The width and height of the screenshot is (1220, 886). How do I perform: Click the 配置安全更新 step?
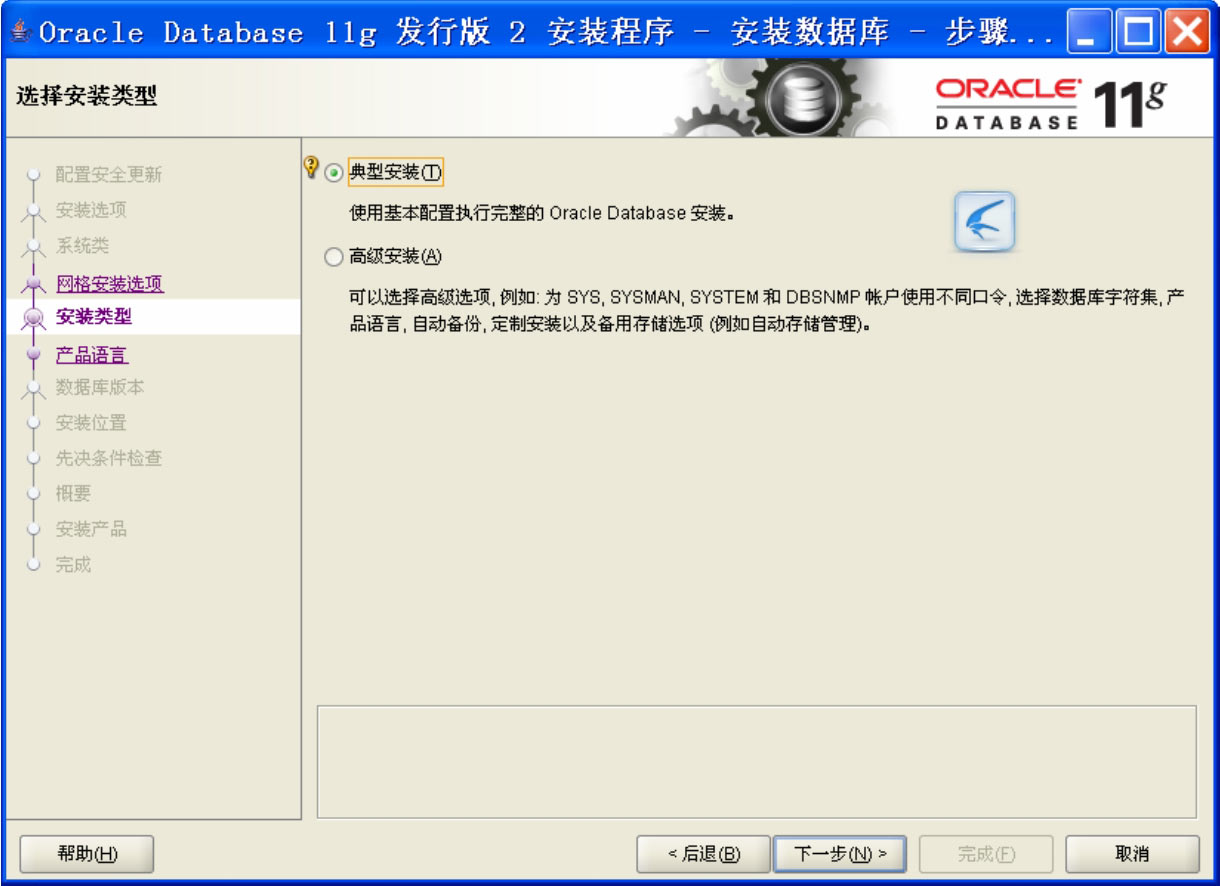[108, 175]
